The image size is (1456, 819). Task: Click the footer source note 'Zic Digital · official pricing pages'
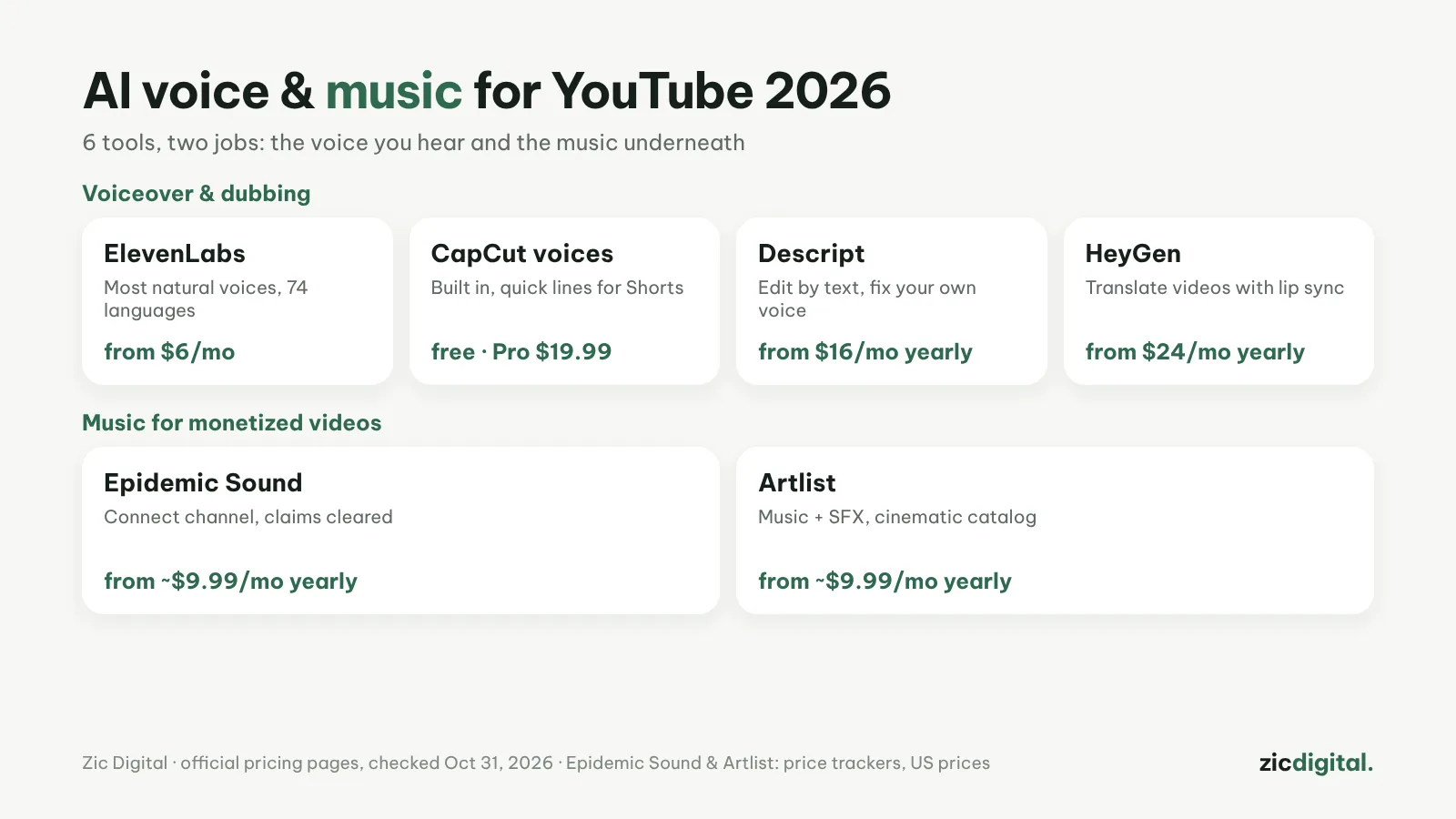(x=536, y=763)
